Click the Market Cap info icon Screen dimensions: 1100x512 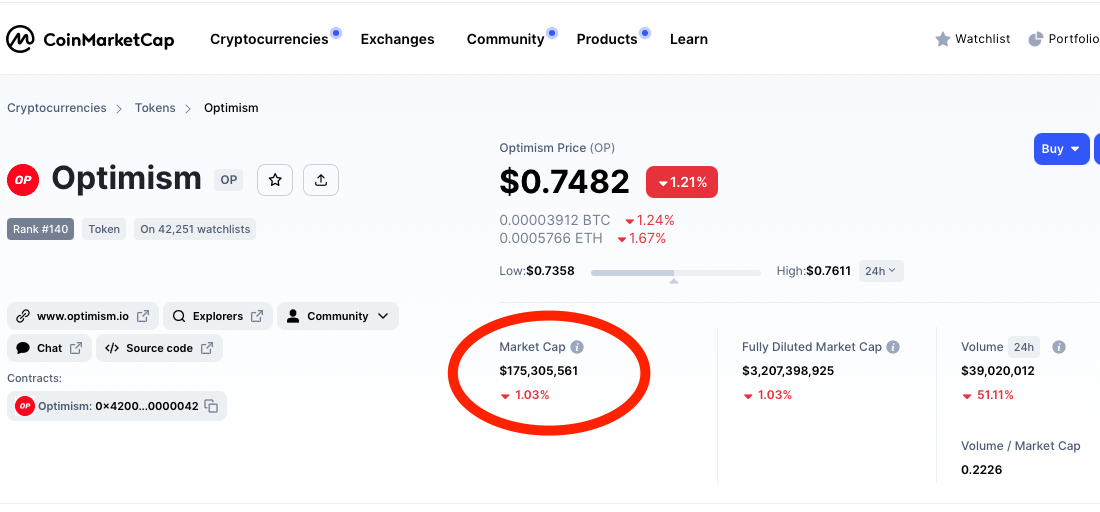coord(577,347)
